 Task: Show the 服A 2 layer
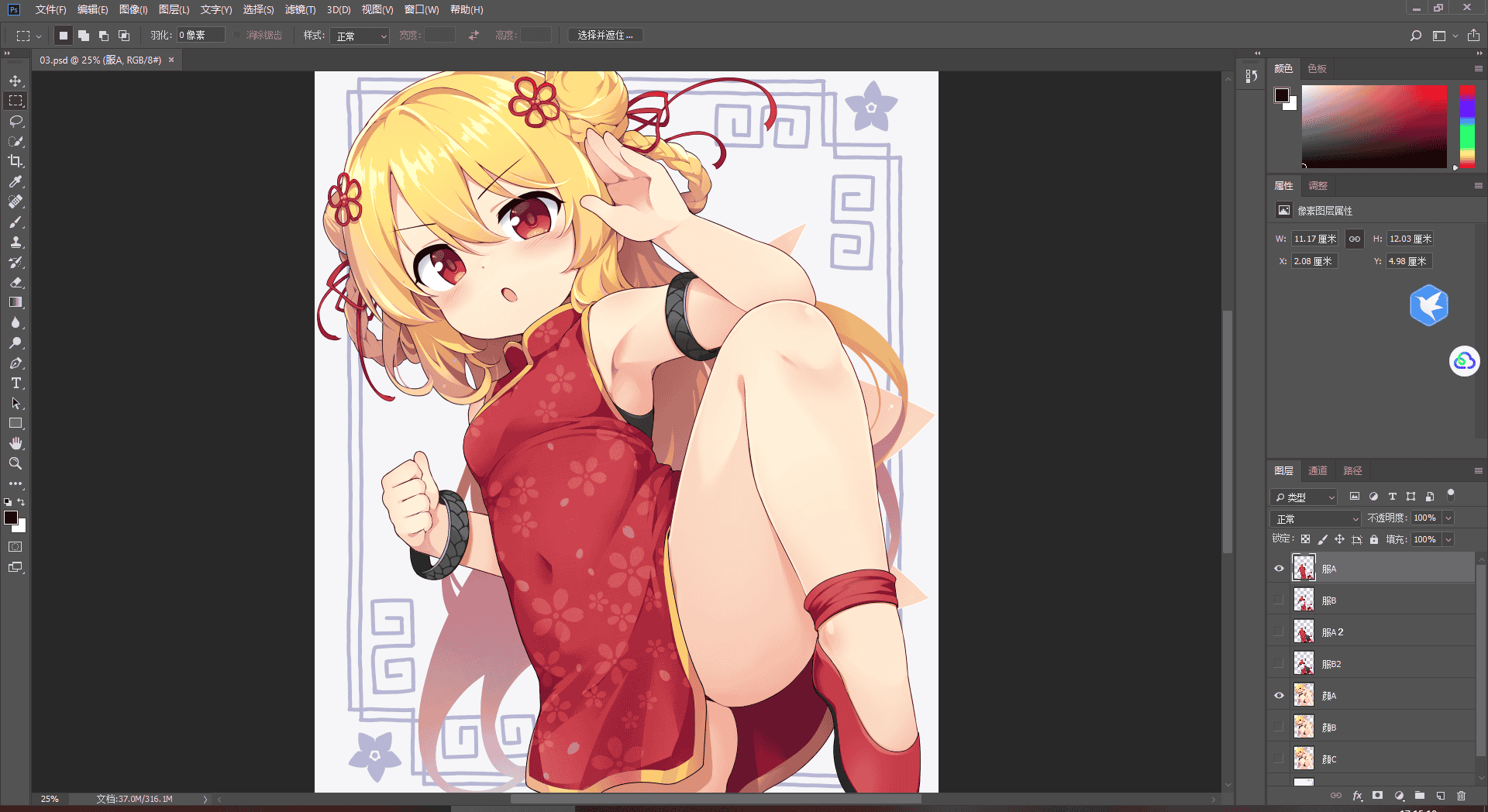click(1279, 632)
